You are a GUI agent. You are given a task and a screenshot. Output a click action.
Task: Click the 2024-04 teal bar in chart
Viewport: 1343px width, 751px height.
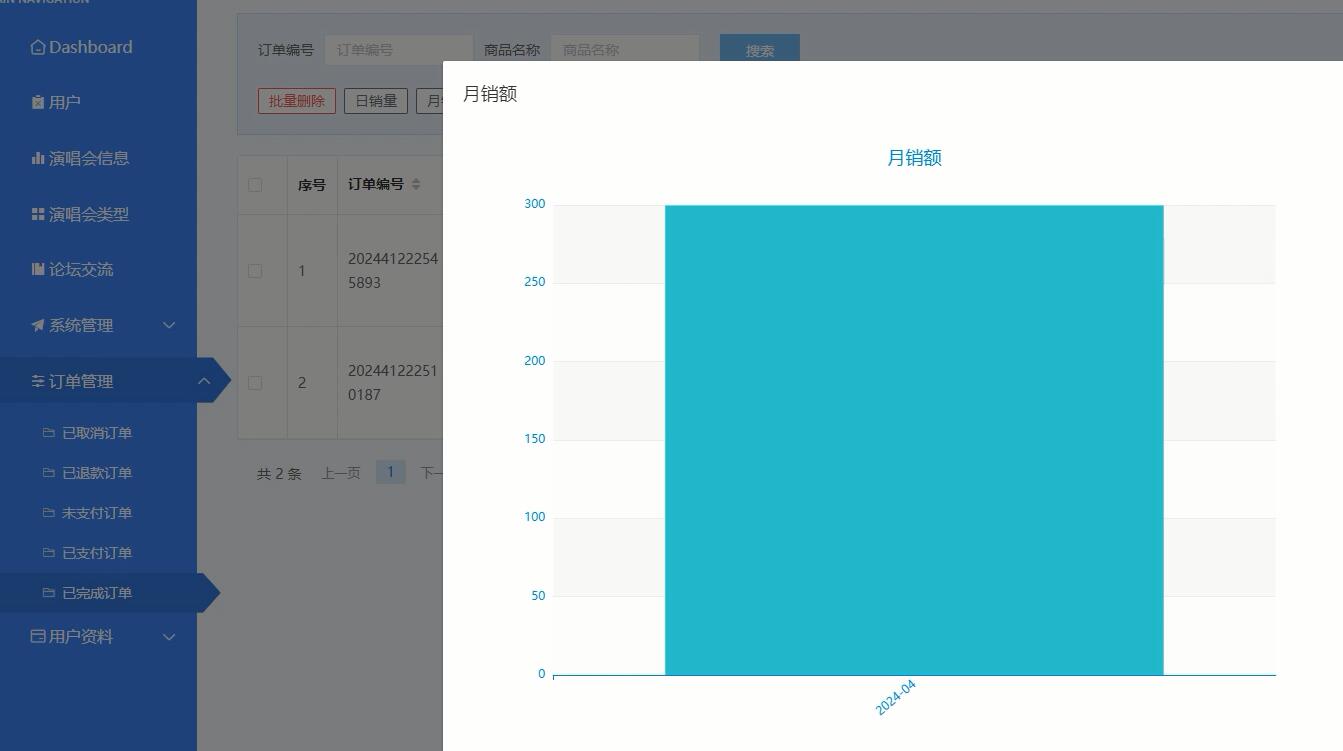pos(914,440)
